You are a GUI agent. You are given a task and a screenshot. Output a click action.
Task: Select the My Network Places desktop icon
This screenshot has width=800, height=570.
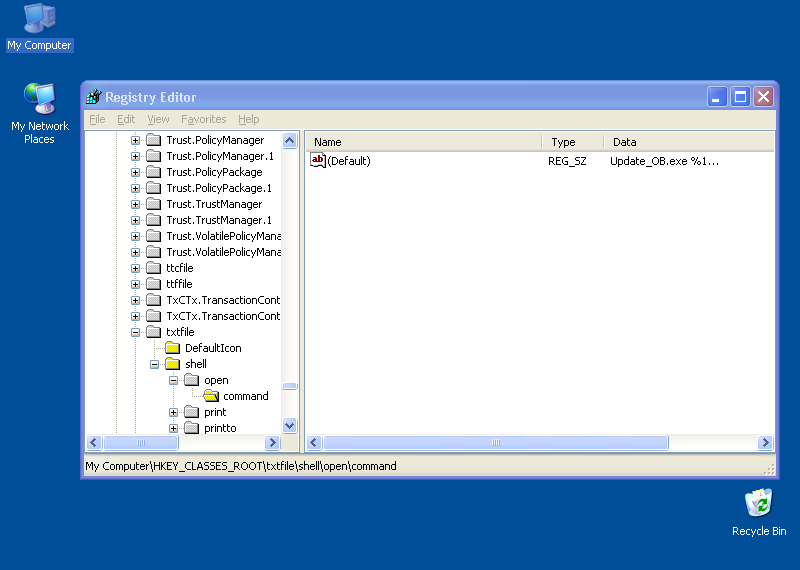tap(39, 113)
